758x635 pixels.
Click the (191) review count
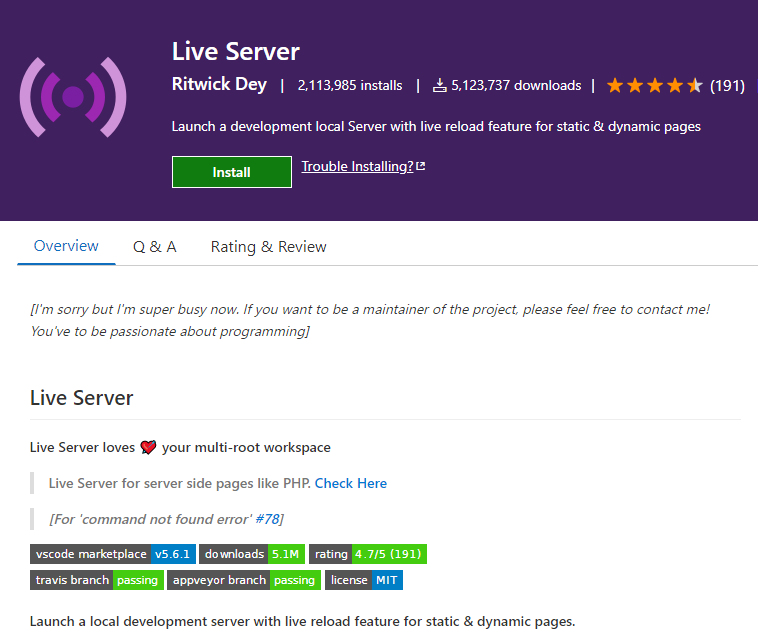pos(727,86)
